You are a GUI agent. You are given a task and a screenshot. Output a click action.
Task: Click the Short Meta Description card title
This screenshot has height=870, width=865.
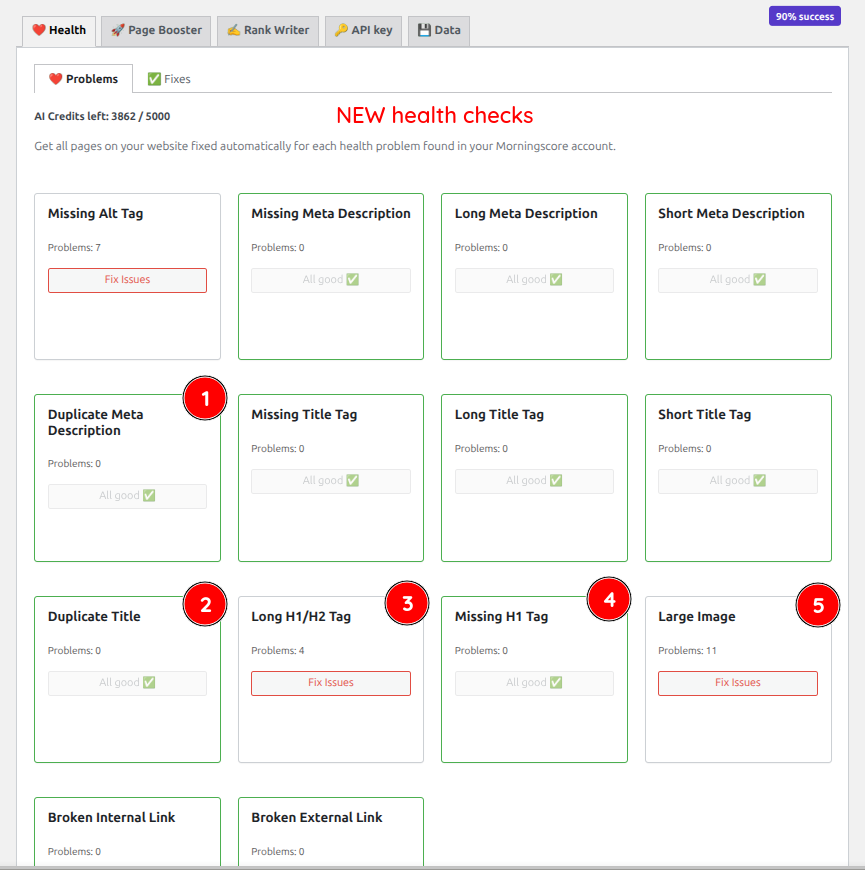pos(731,214)
